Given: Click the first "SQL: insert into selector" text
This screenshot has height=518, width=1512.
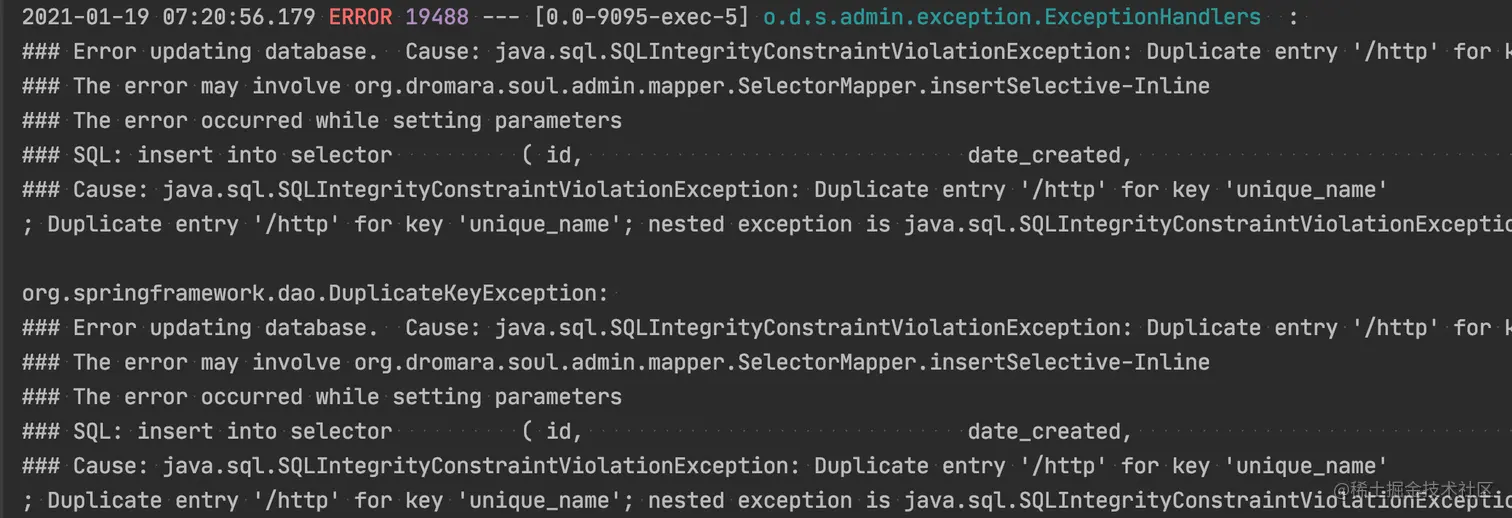Looking at the screenshot, I should [x=264, y=155].
